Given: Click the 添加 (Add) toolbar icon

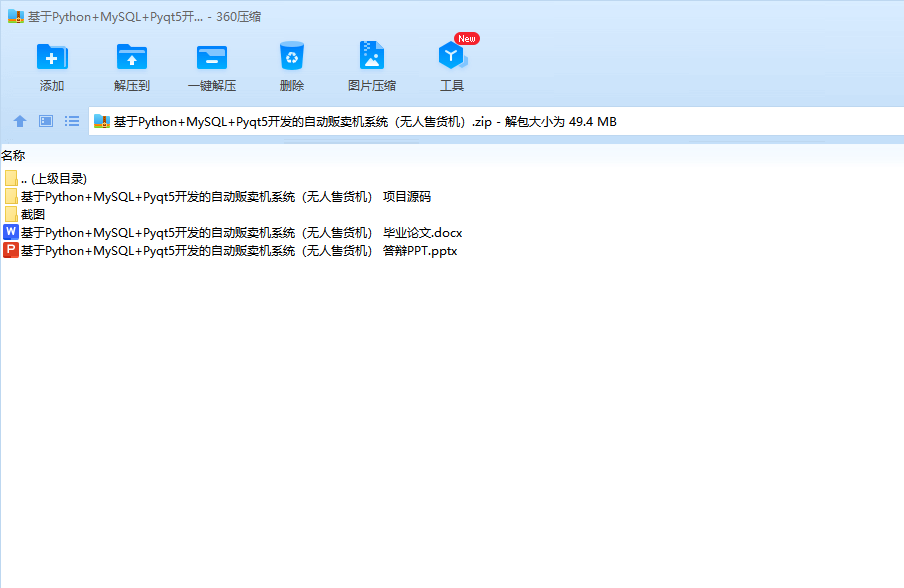Looking at the screenshot, I should point(52,57).
